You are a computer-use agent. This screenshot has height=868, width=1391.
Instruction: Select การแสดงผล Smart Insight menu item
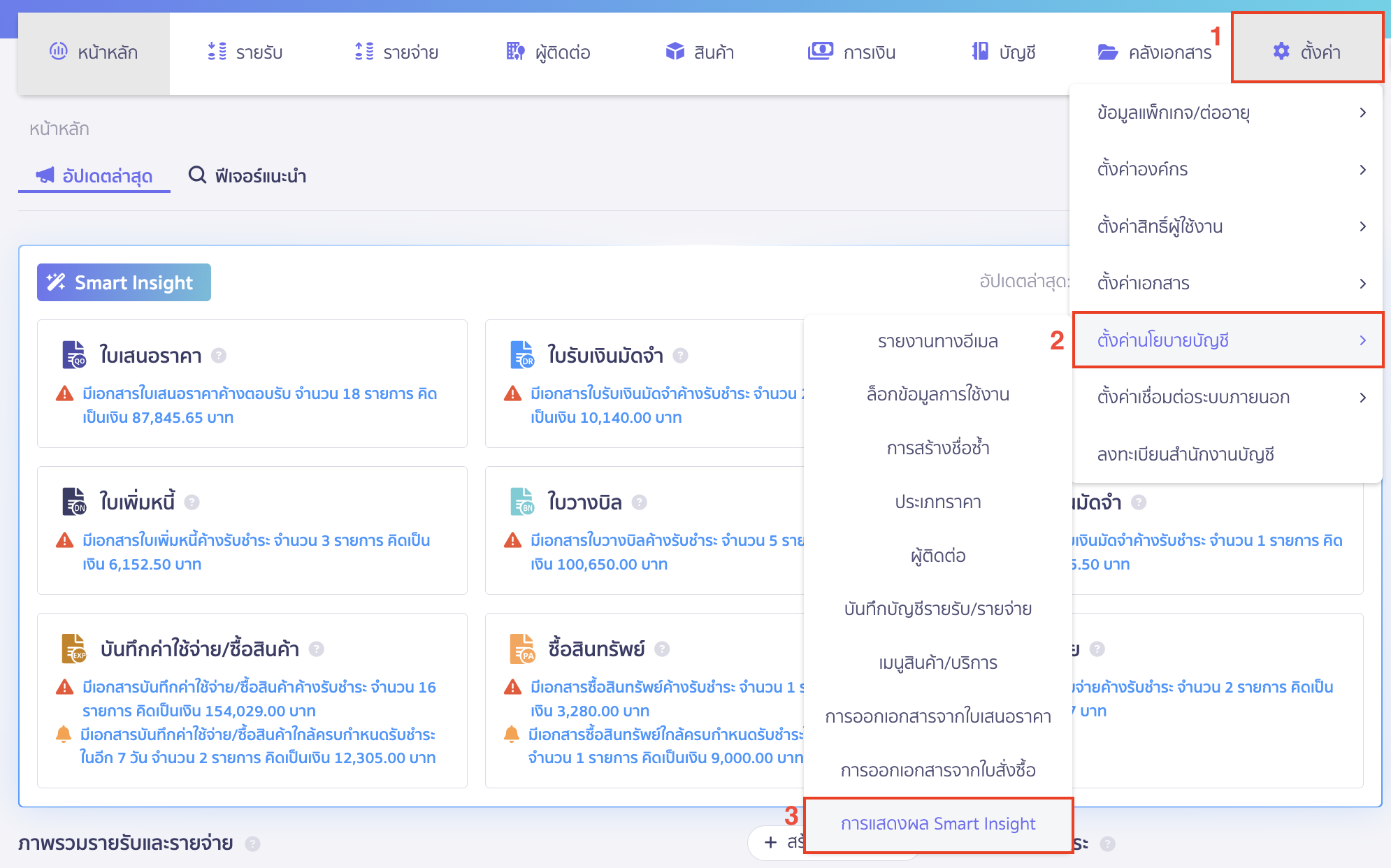pyautogui.click(x=937, y=824)
